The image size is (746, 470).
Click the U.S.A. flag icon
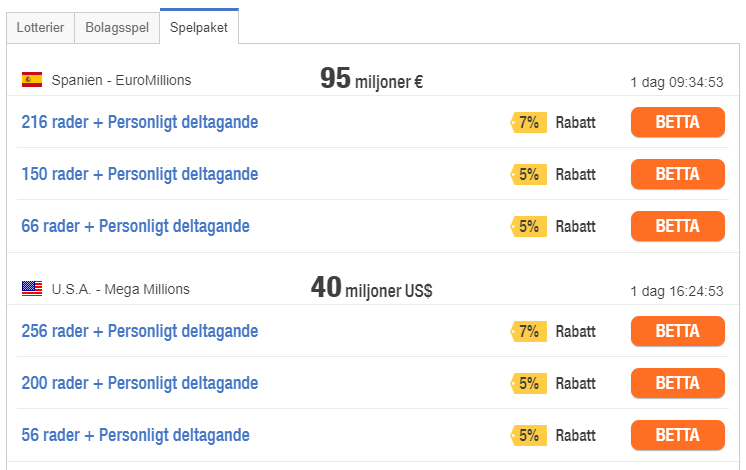(32, 288)
